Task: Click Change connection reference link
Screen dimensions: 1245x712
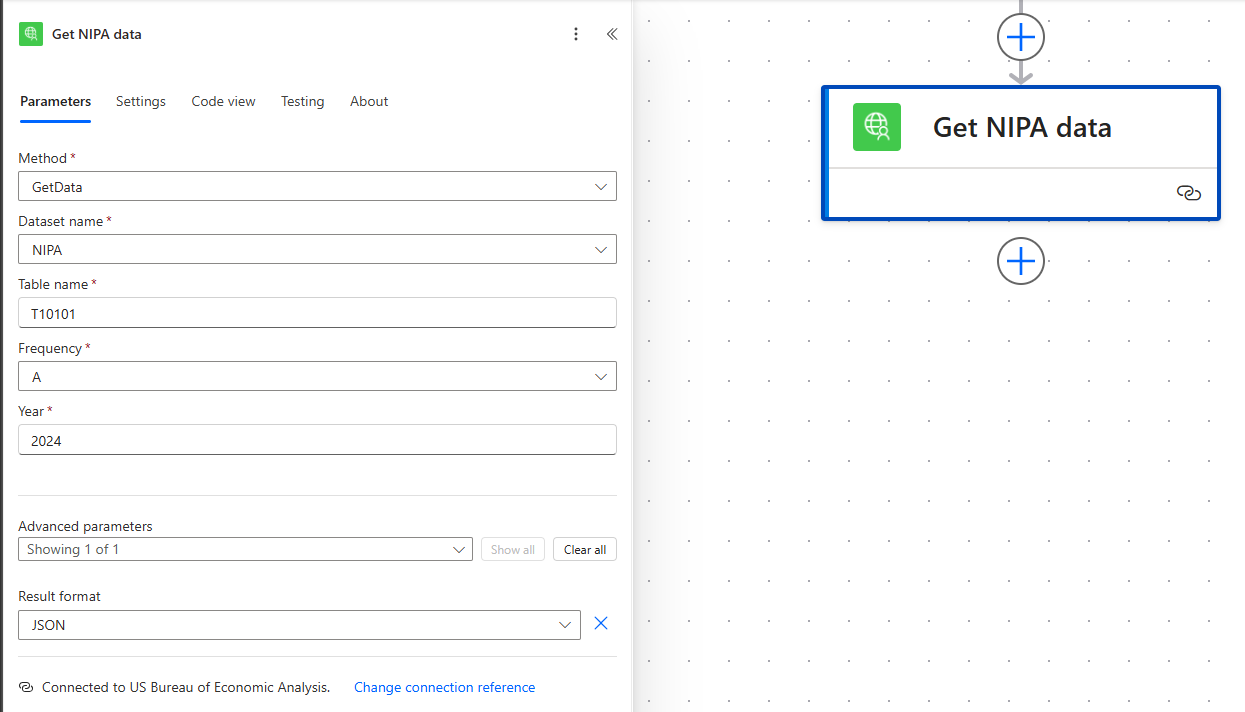Action: tap(444, 687)
